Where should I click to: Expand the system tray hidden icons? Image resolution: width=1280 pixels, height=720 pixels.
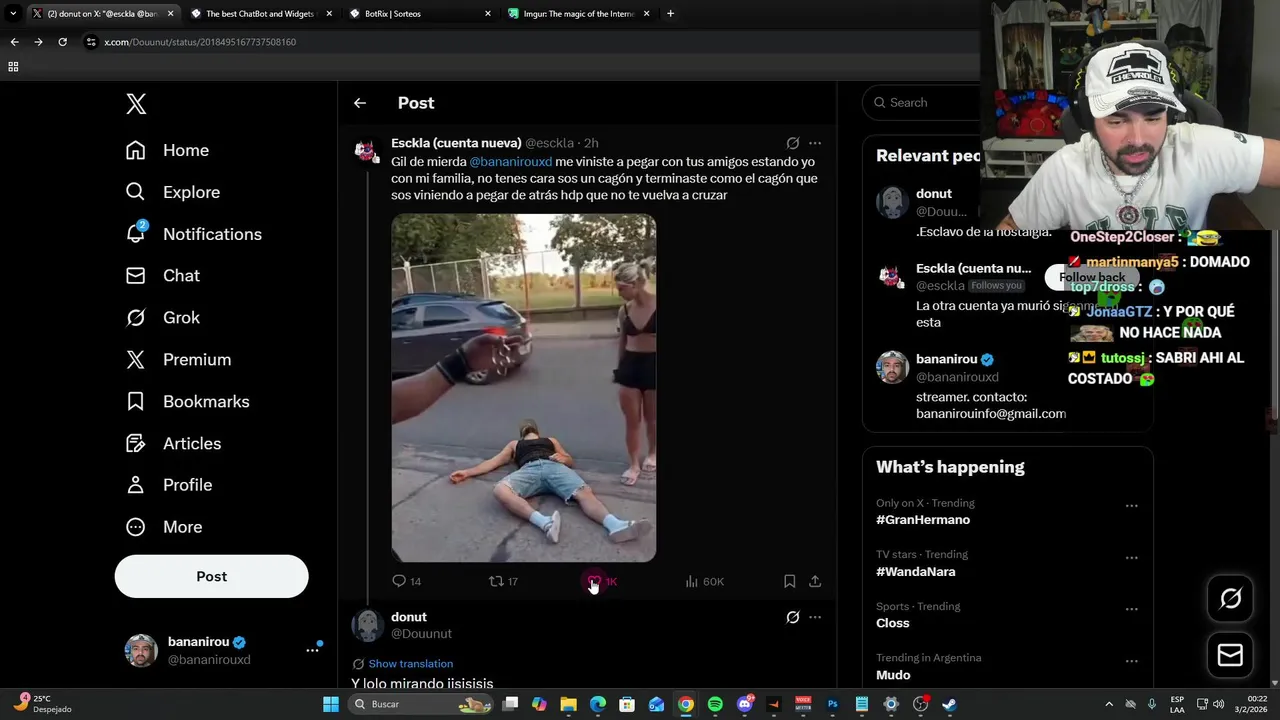1108,704
